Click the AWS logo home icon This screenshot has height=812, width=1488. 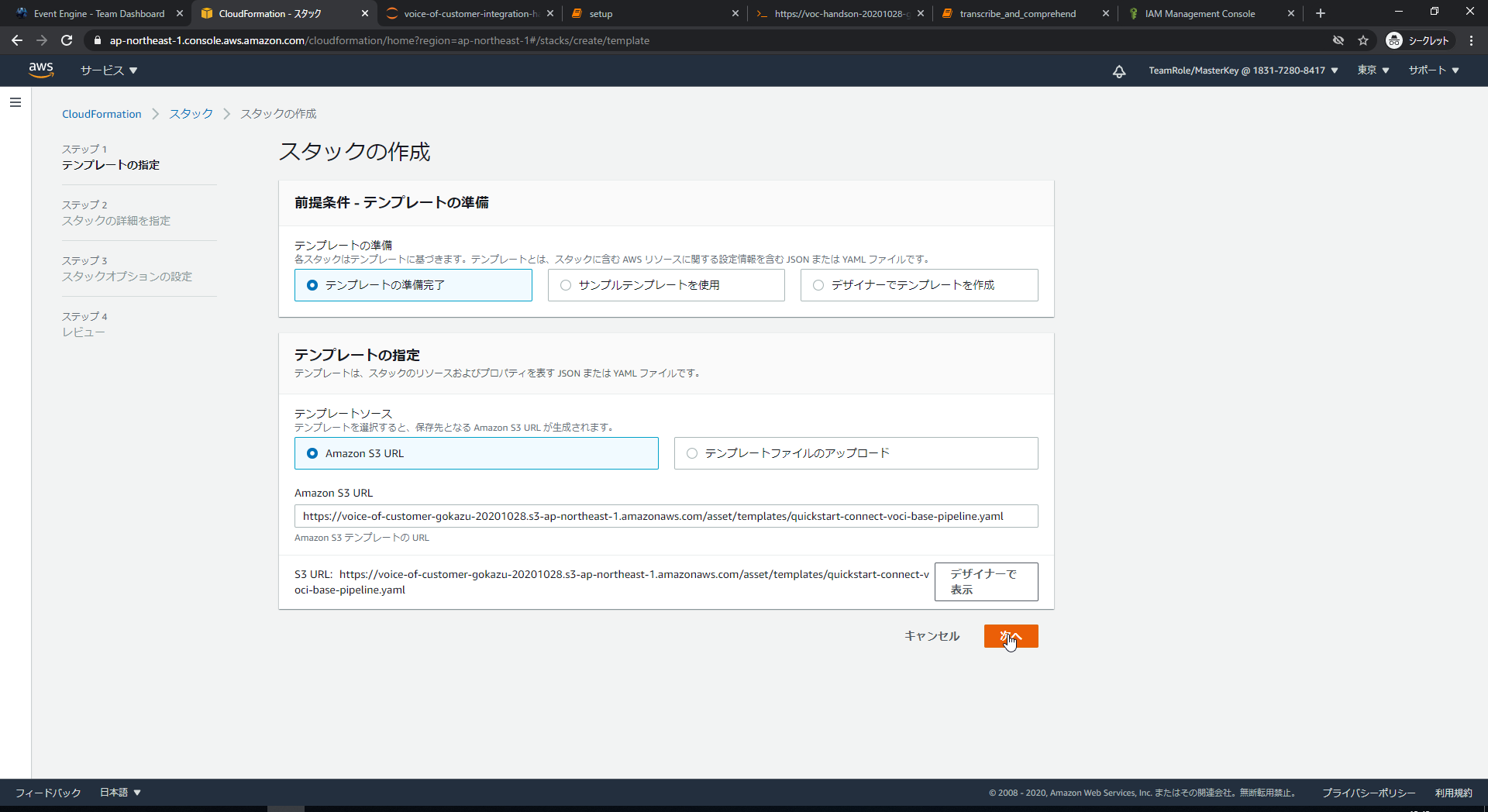point(41,70)
